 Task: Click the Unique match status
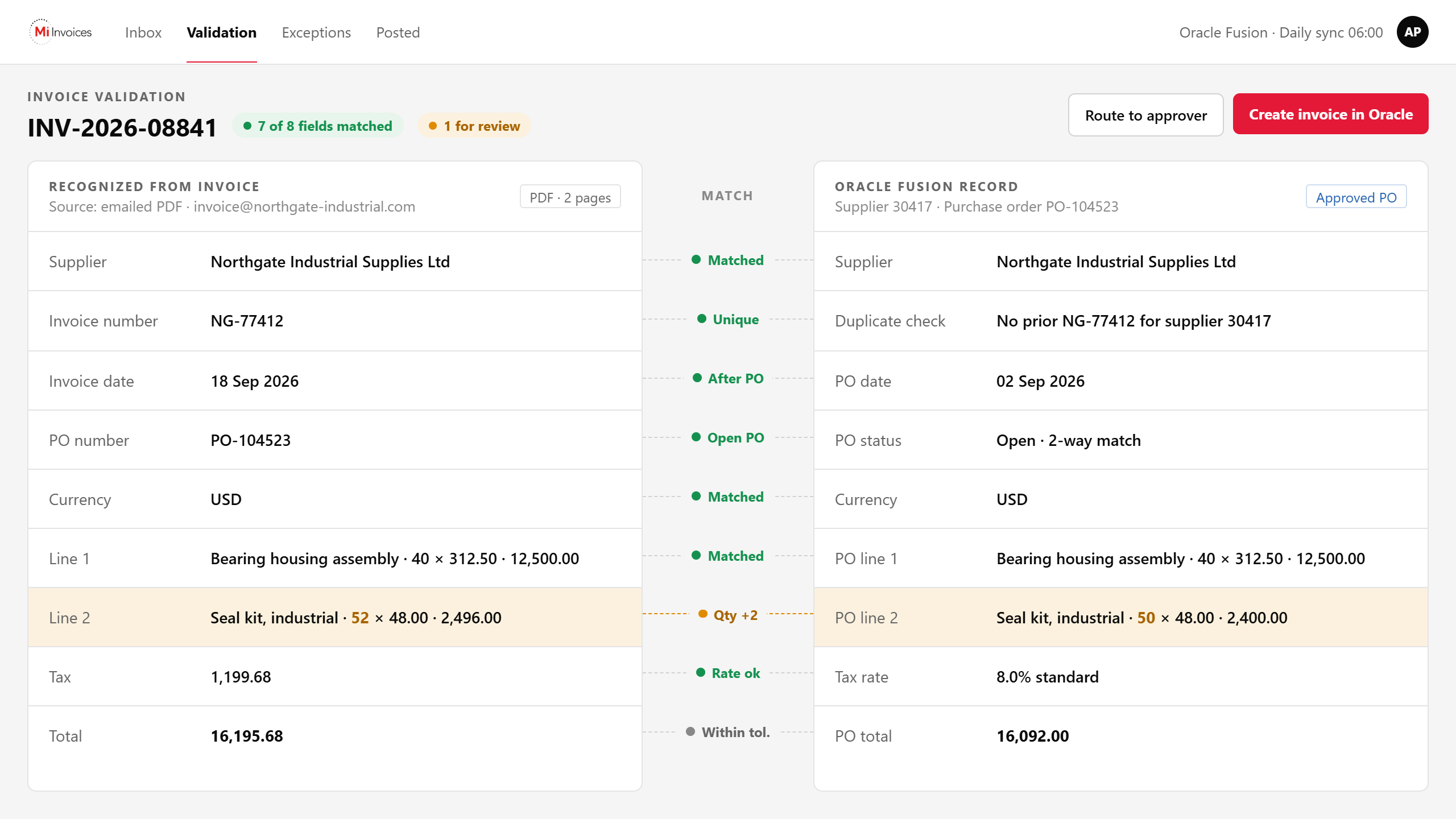pyautogui.click(x=728, y=320)
